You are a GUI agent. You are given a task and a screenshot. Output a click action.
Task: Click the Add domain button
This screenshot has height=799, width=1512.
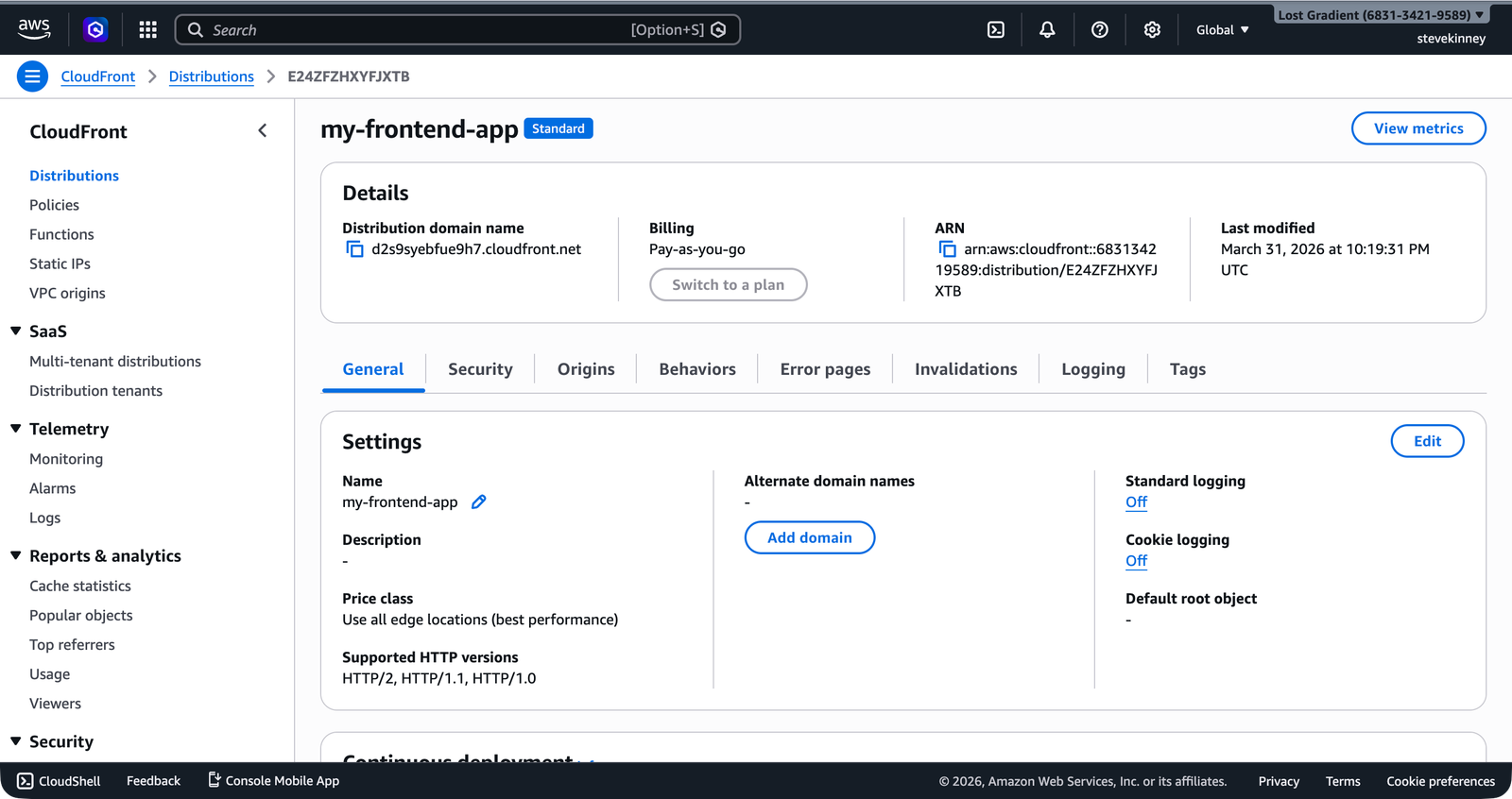tap(809, 537)
